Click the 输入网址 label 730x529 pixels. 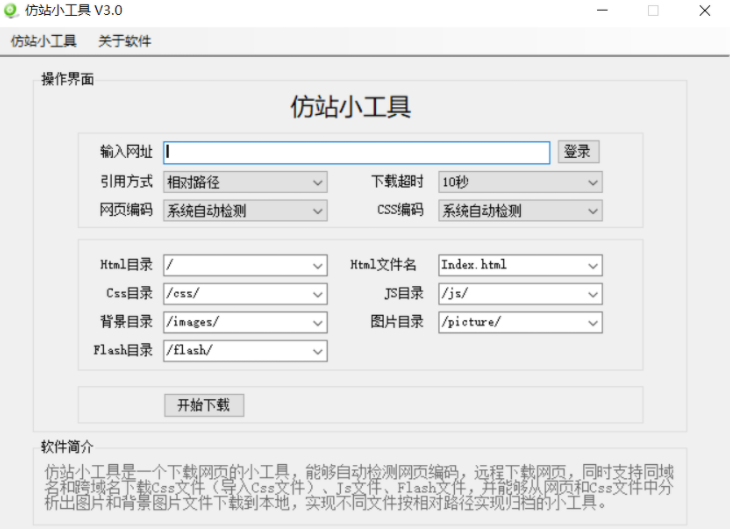[x=127, y=152]
